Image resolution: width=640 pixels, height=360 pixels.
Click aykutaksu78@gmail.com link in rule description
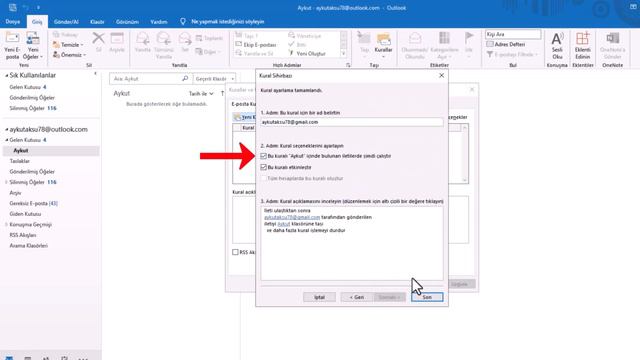coord(292,217)
